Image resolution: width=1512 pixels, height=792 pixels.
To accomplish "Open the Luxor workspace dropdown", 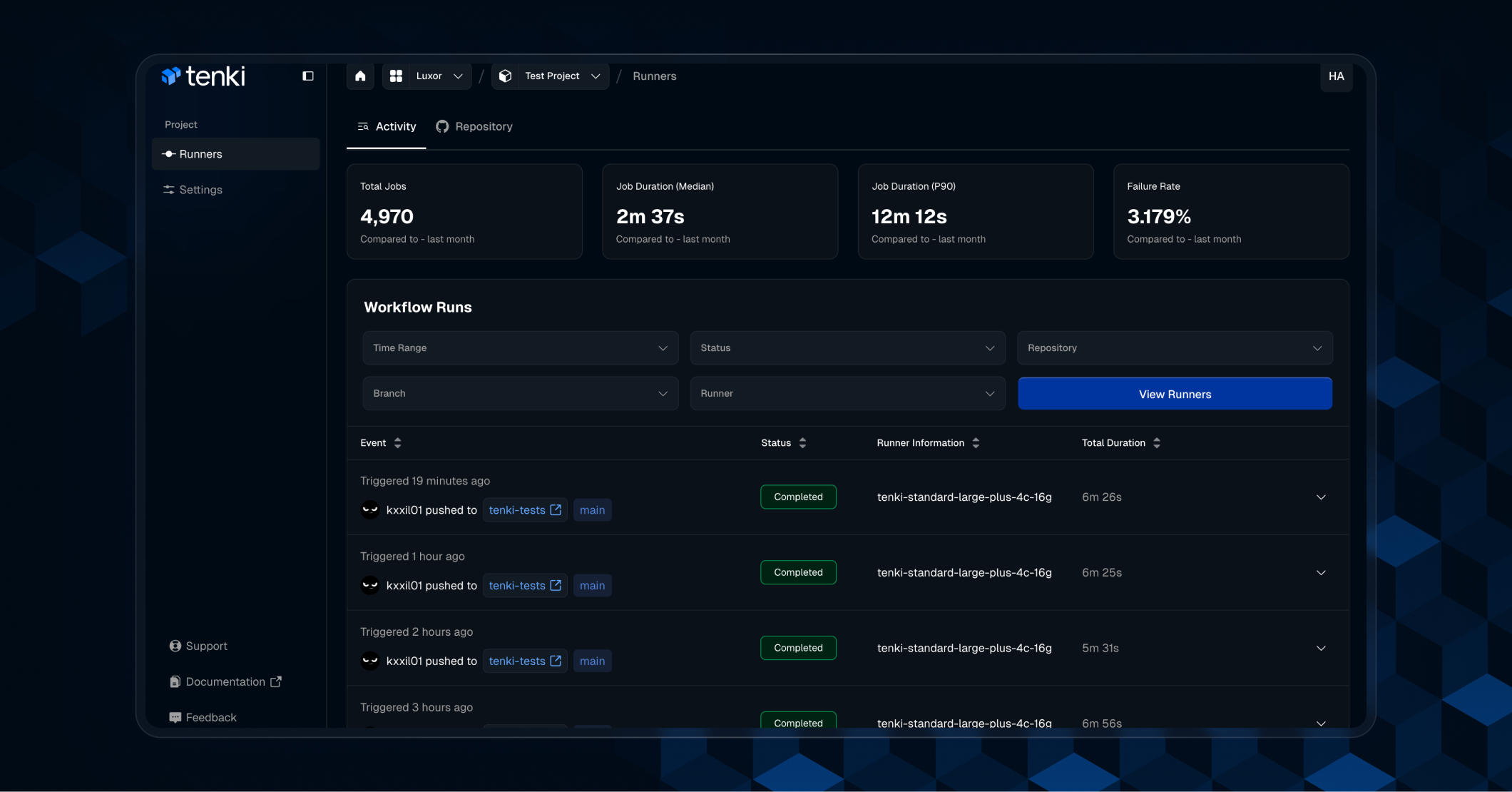I will (x=427, y=76).
